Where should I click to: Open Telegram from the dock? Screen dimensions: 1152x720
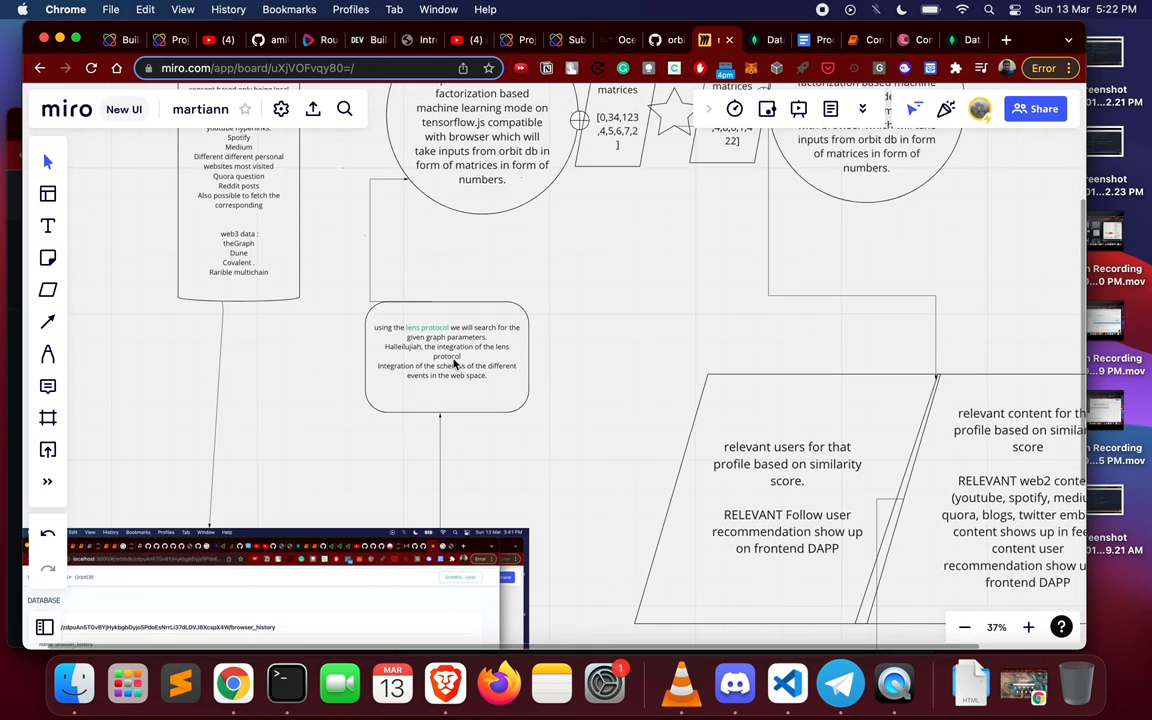point(840,683)
